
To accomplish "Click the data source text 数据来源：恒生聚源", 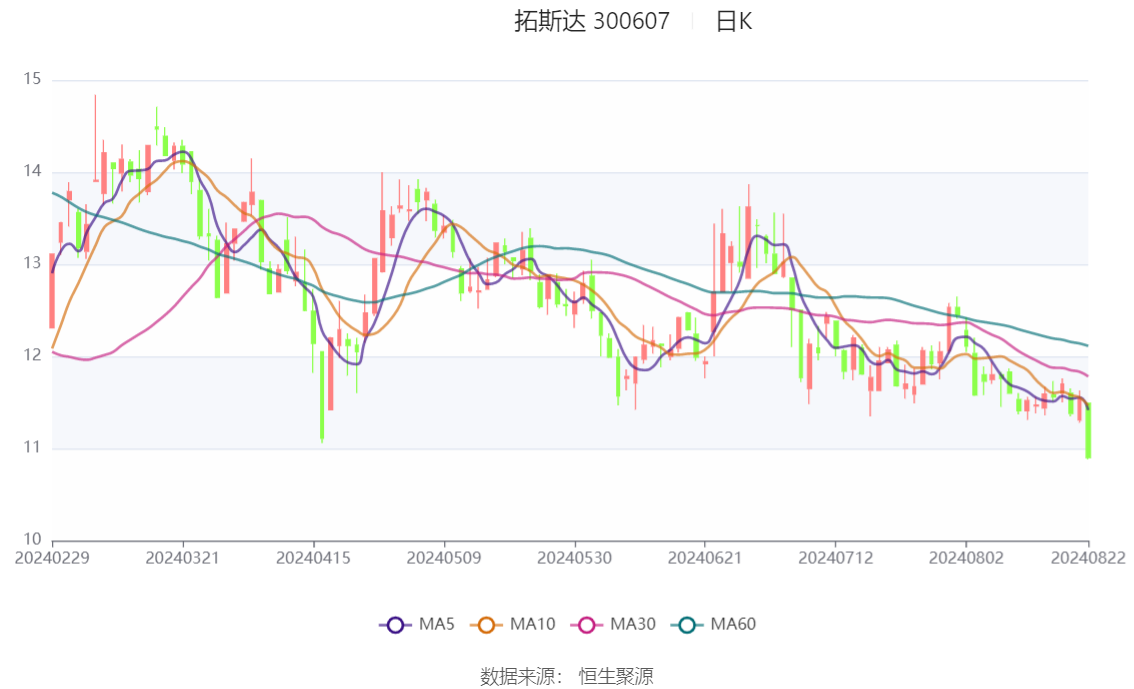I will coord(566,677).
